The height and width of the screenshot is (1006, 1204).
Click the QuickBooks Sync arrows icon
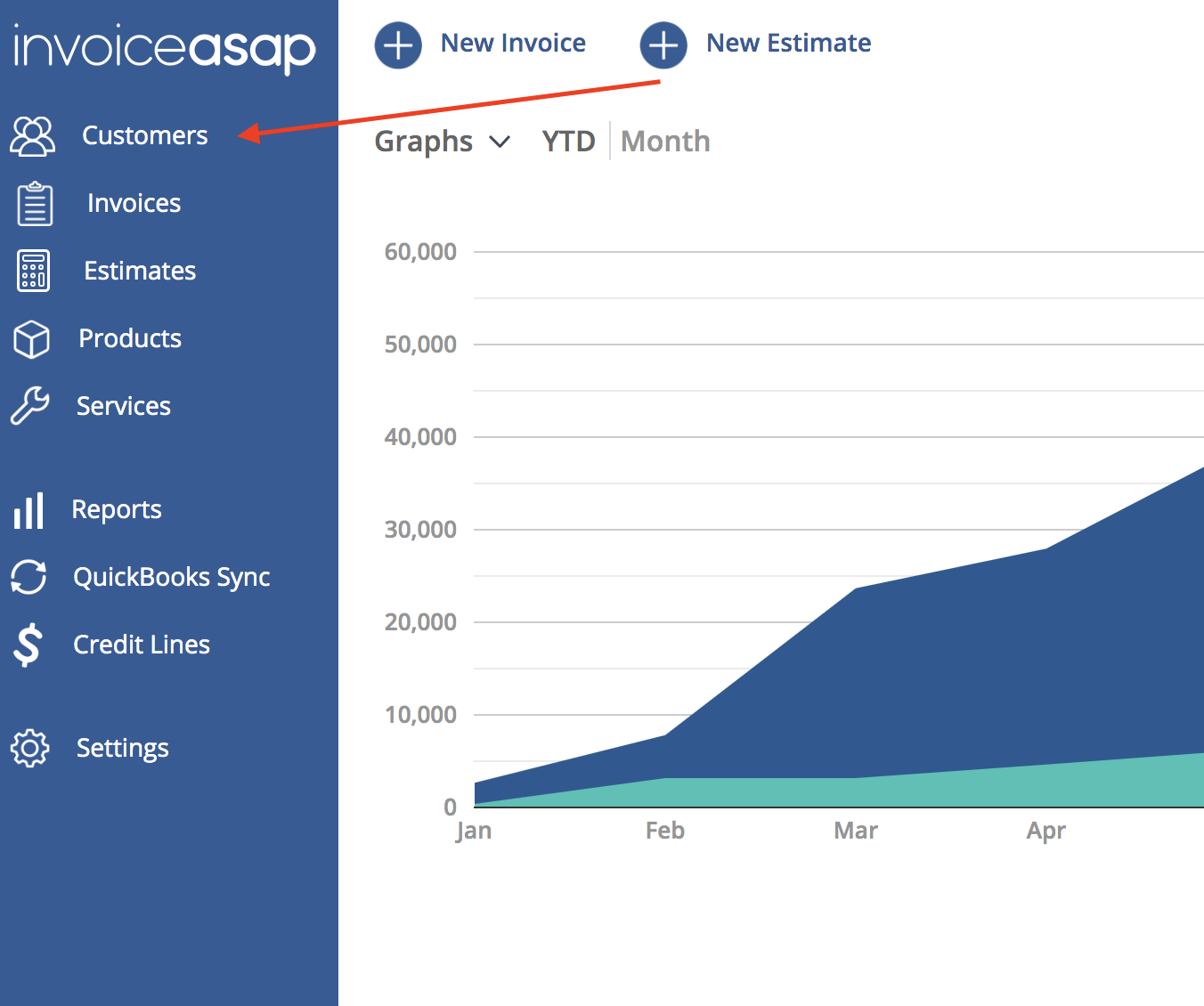(28, 577)
